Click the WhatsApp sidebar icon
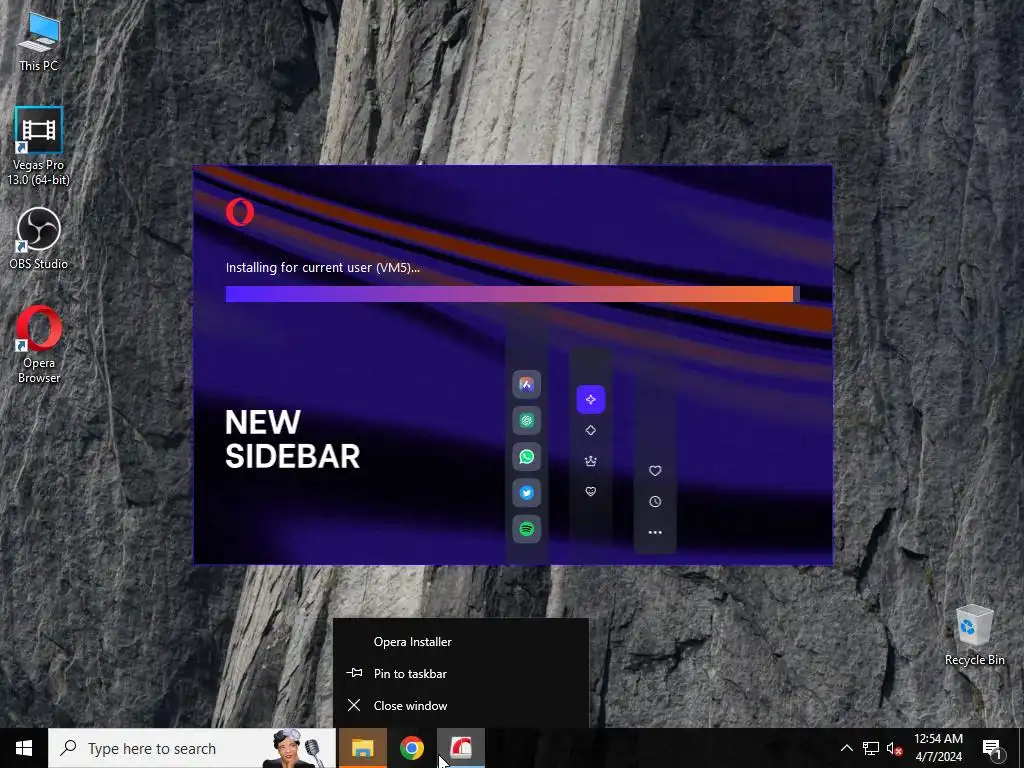Screen dimensions: 1024x768 (x=526, y=456)
